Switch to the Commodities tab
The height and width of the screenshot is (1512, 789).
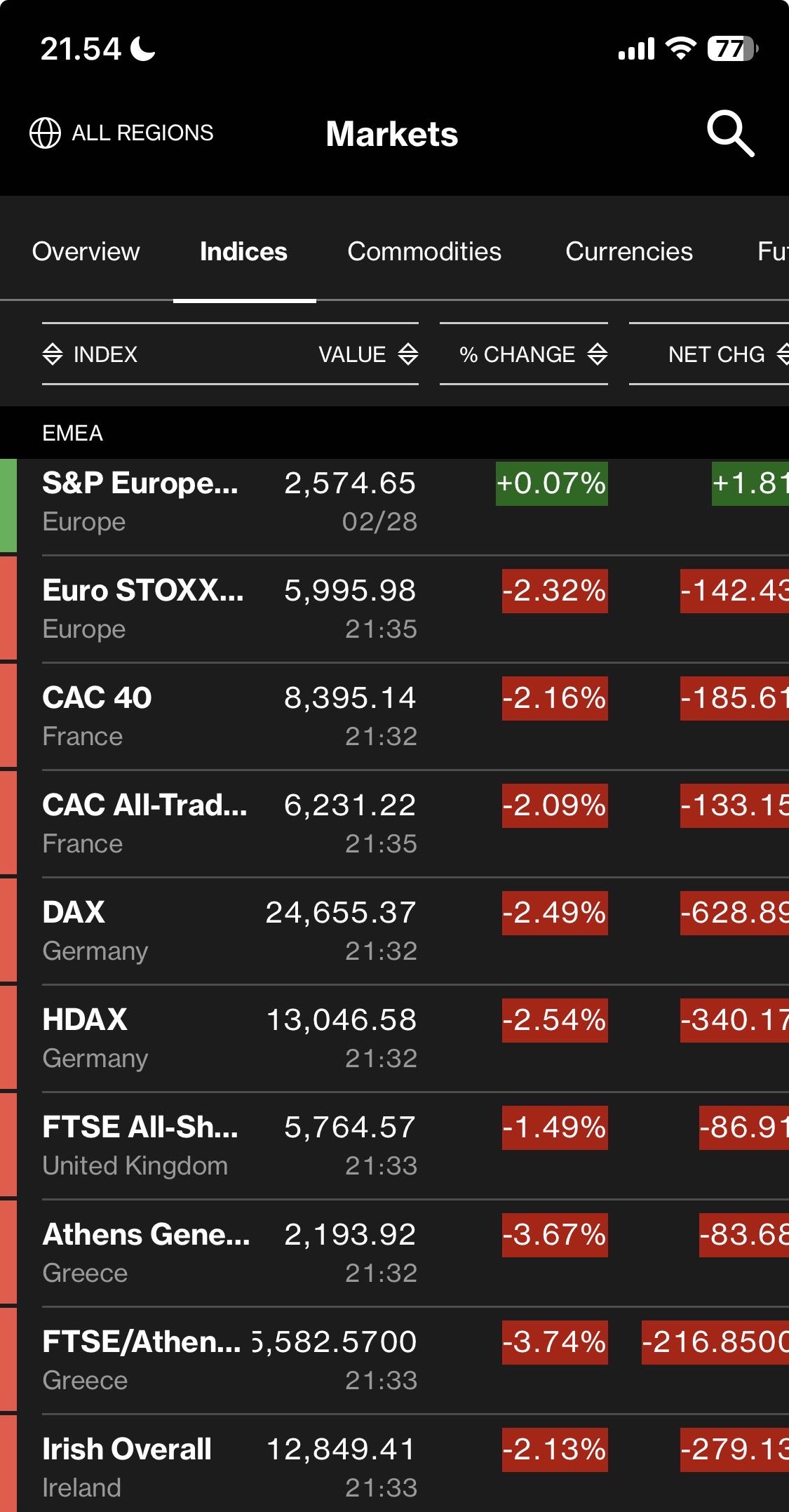(x=424, y=251)
